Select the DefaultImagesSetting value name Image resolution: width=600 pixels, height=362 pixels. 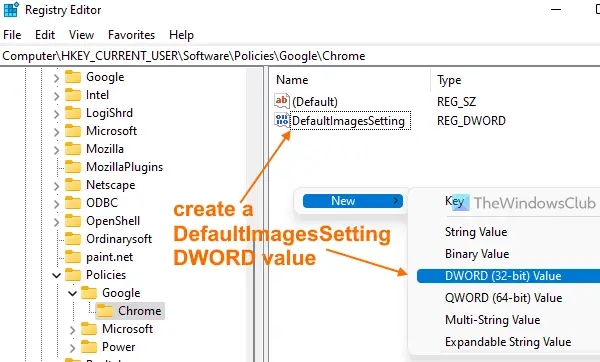coord(350,121)
